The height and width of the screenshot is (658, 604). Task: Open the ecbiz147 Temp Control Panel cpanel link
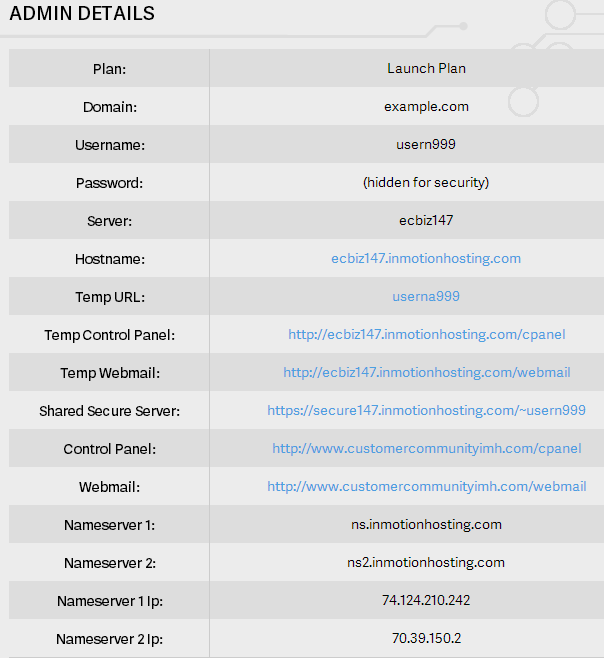pyautogui.click(x=426, y=334)
